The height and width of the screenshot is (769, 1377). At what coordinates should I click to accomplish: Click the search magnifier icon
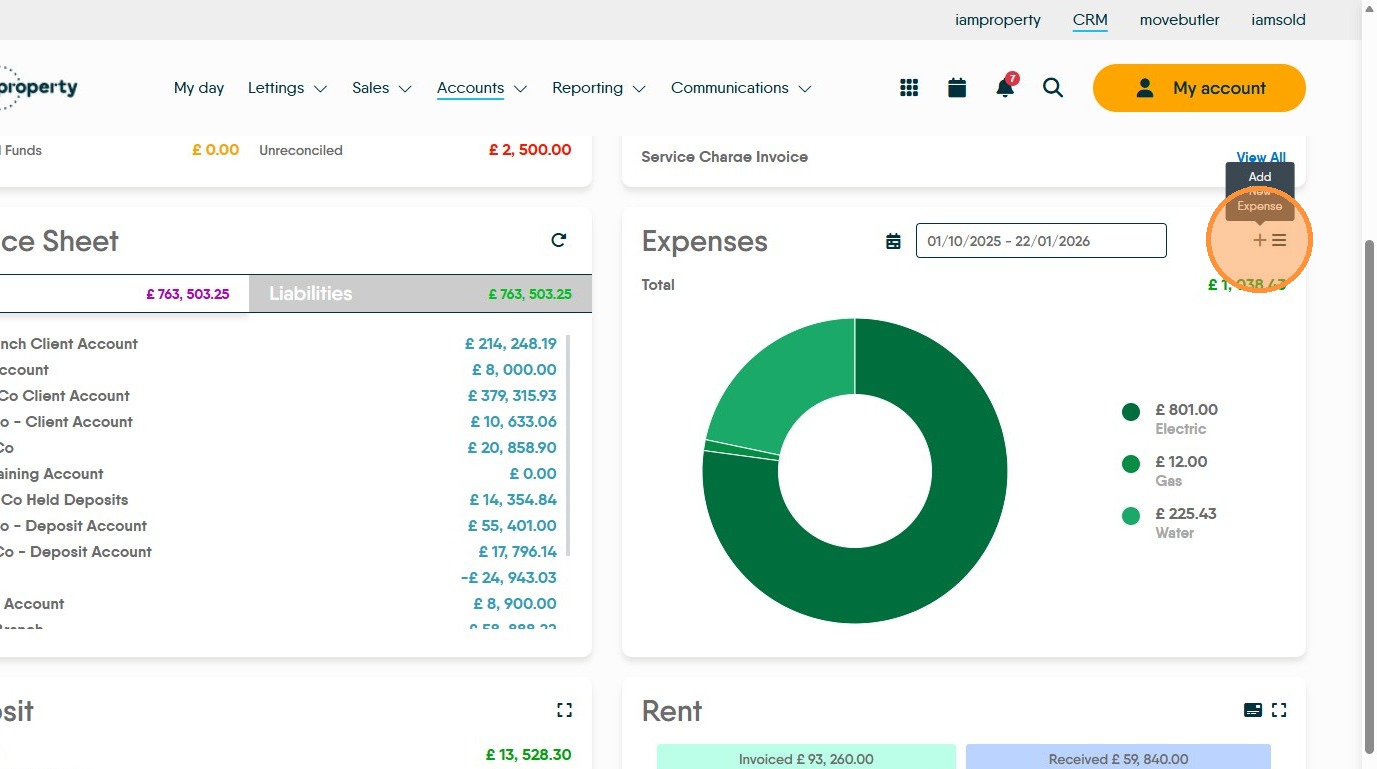pos(1053,88)
